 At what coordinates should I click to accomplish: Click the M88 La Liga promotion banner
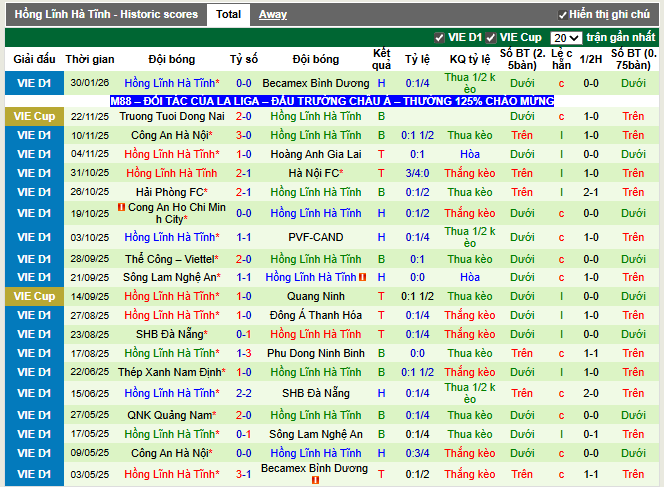tap(332, 101)
